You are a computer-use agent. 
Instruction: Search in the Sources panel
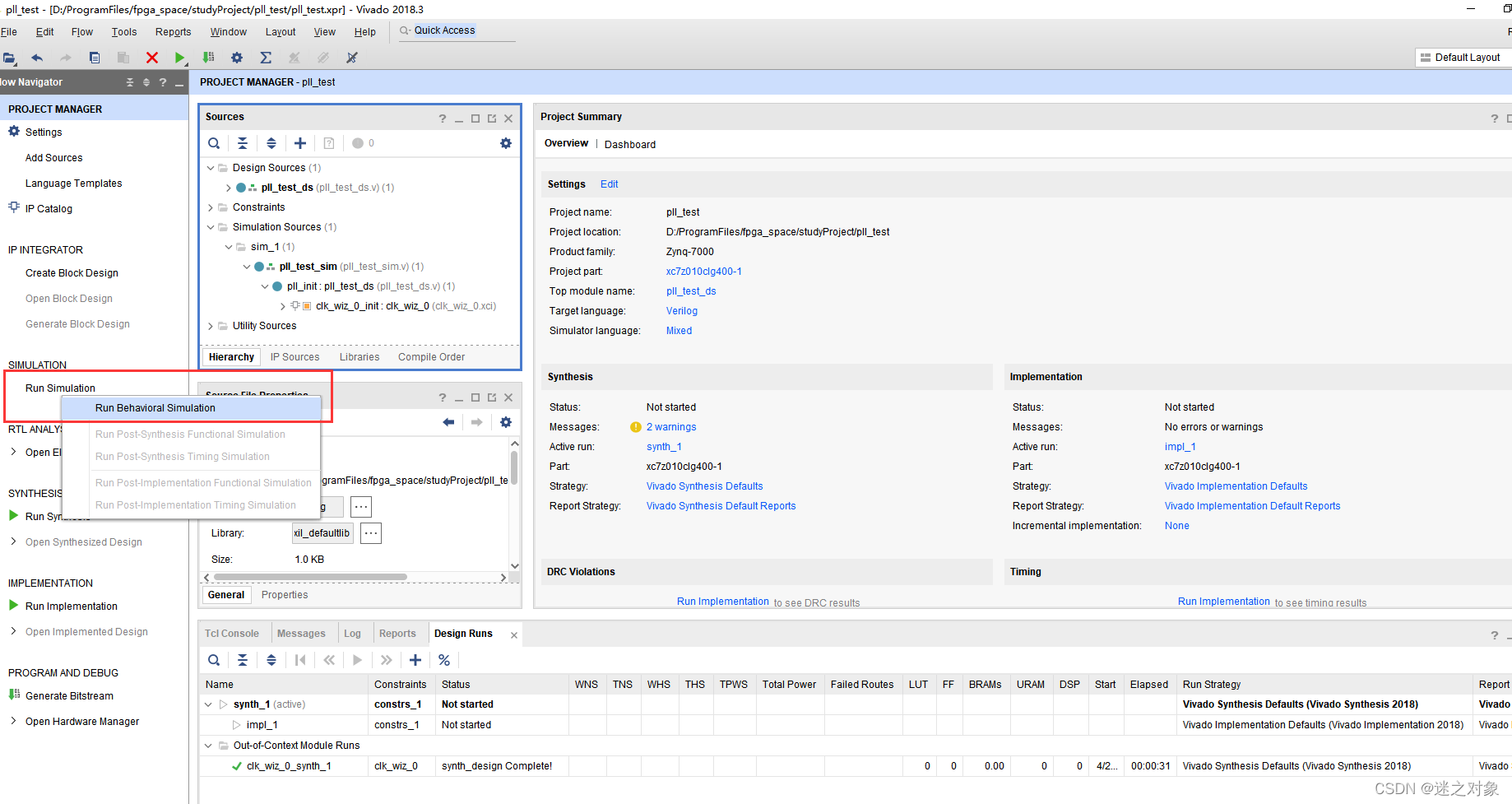coord(214,143)
